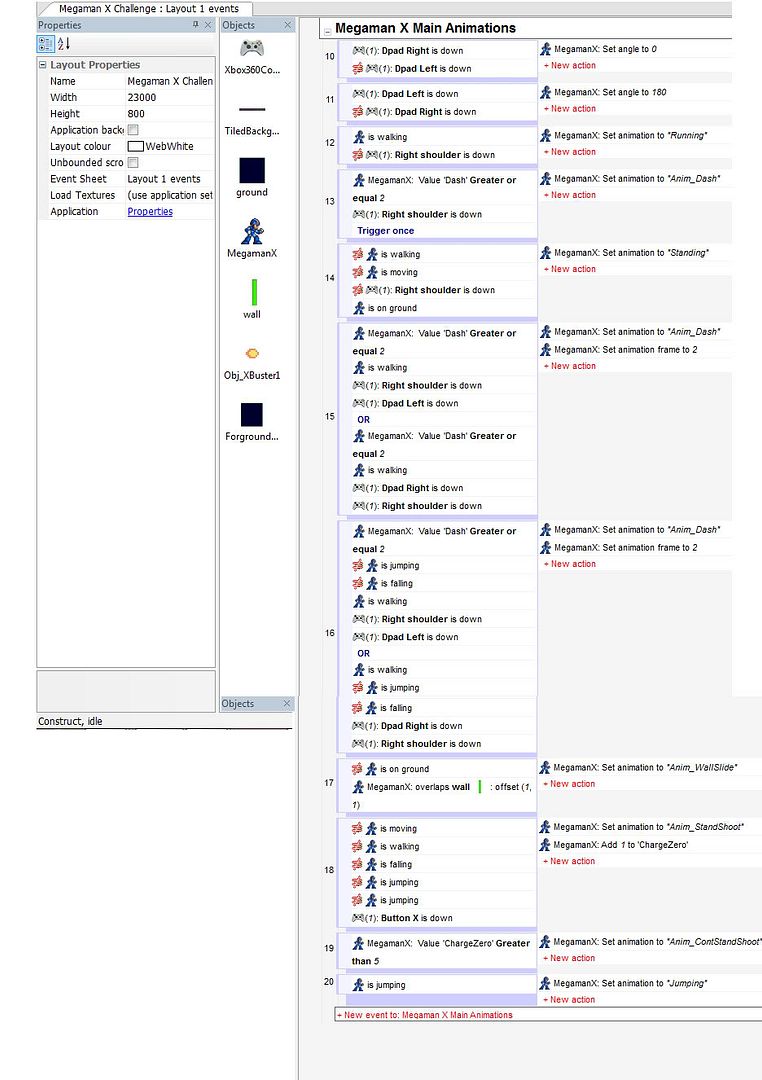762x1080 pixels.
Task: Edit the layout Name field
Action: [169, 81]
